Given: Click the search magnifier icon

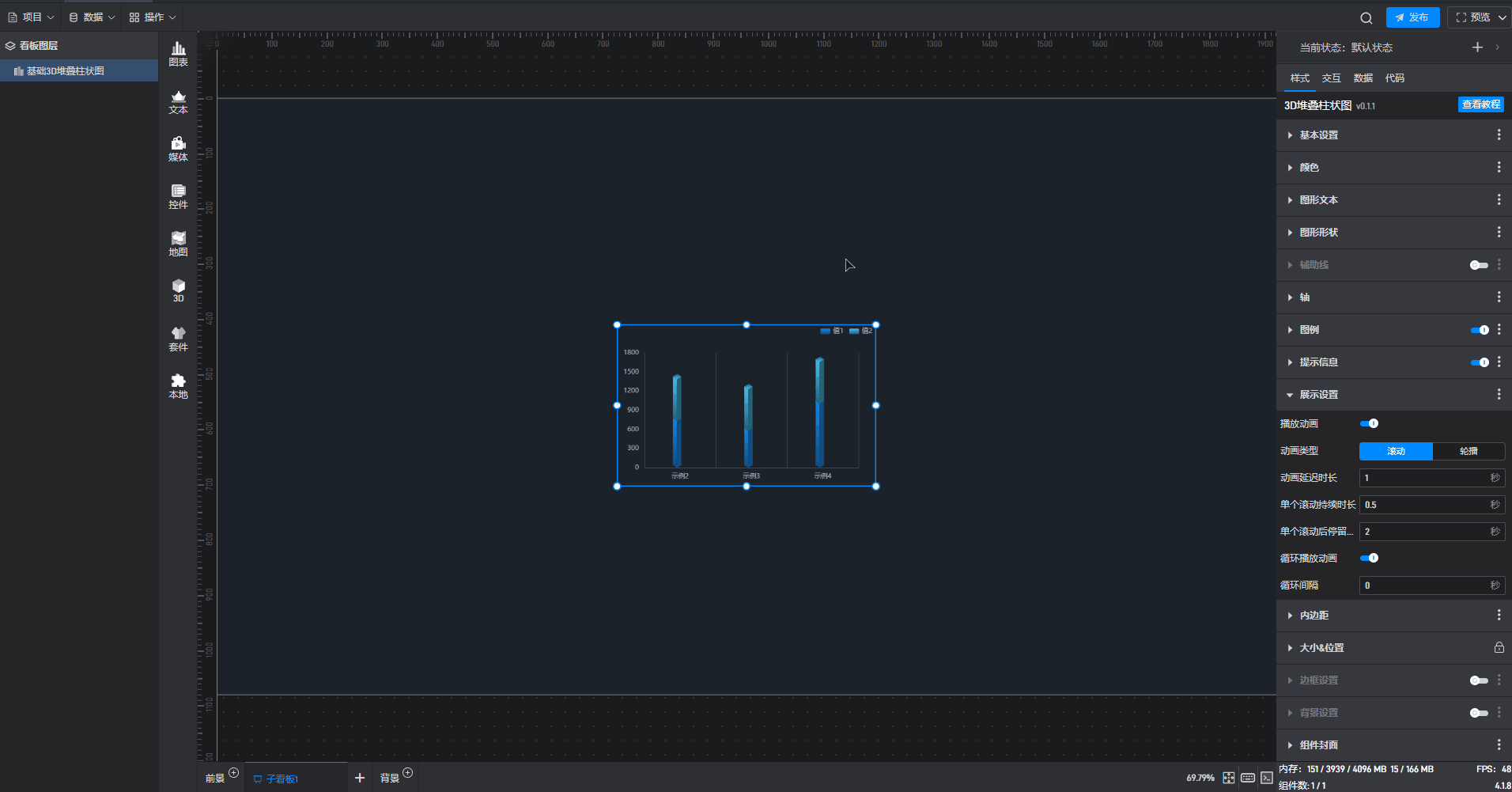Looking at the screenshot, I should click(1366, 17).
